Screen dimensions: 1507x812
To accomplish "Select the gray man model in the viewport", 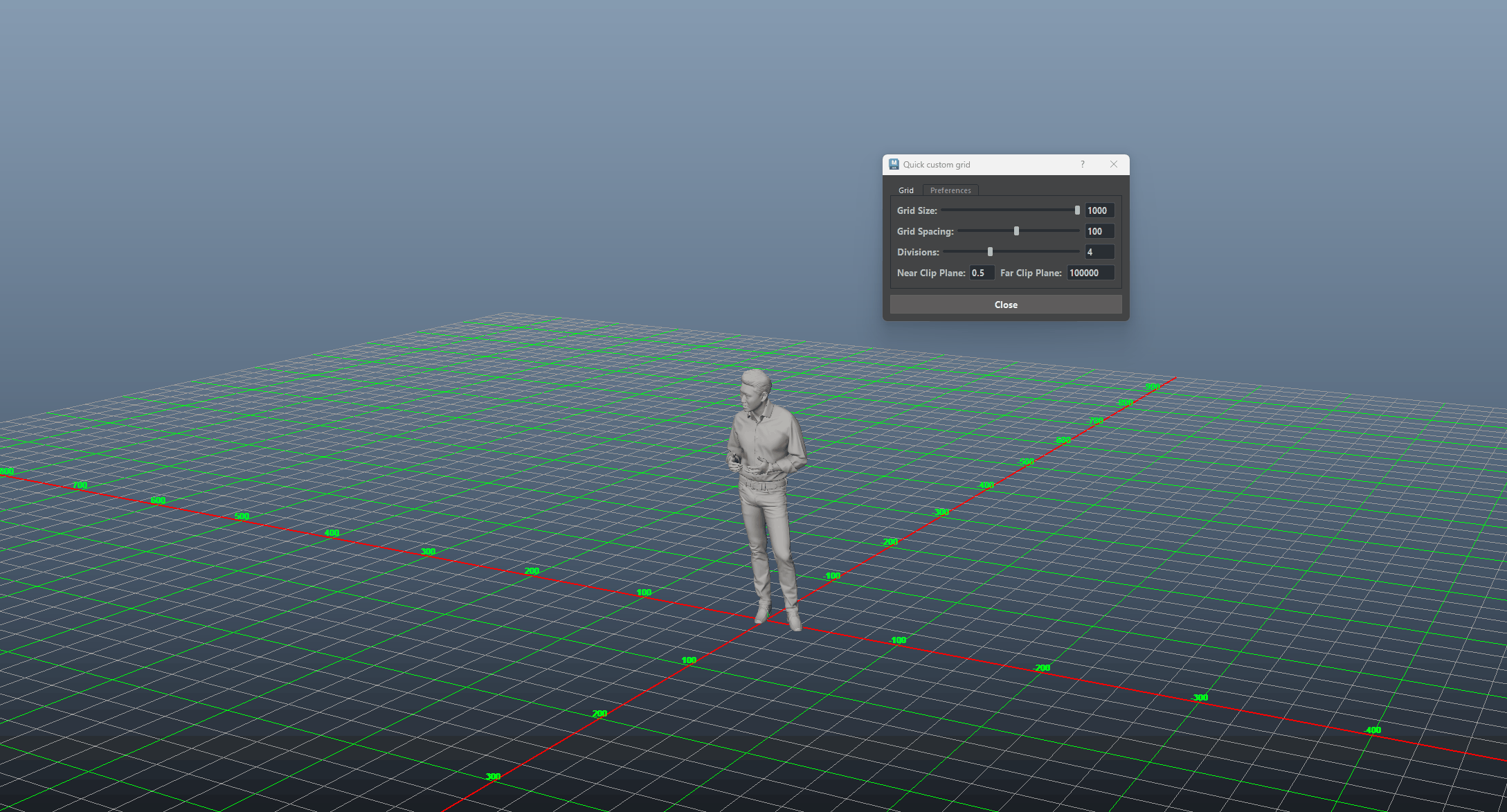I will click(x=766, y=498).
